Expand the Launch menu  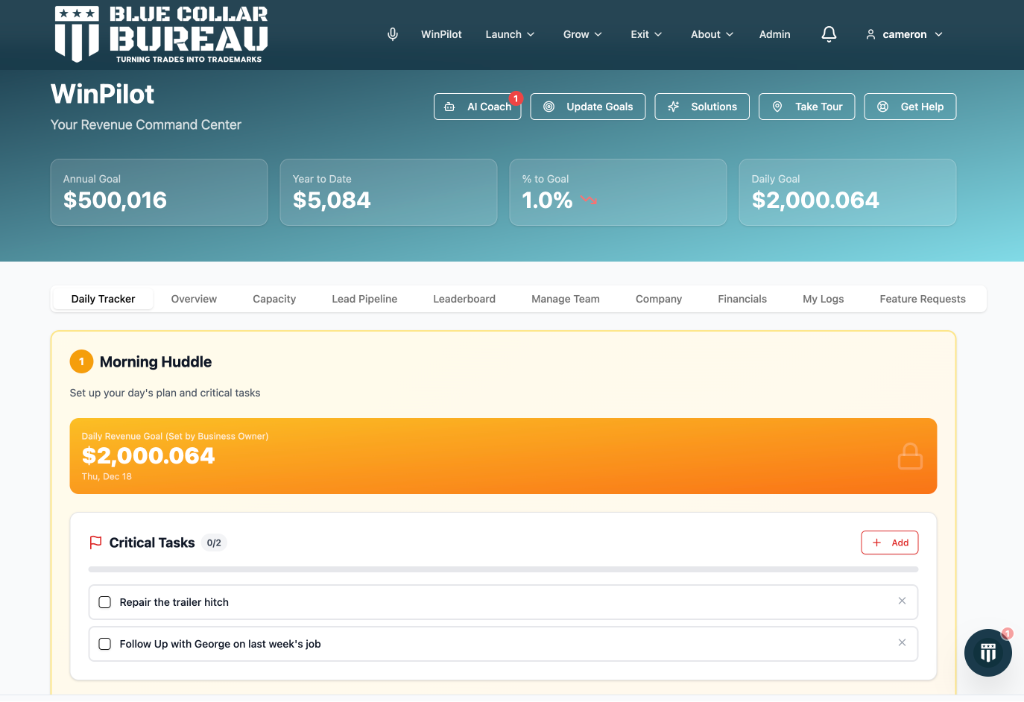[x=510, y=34]
